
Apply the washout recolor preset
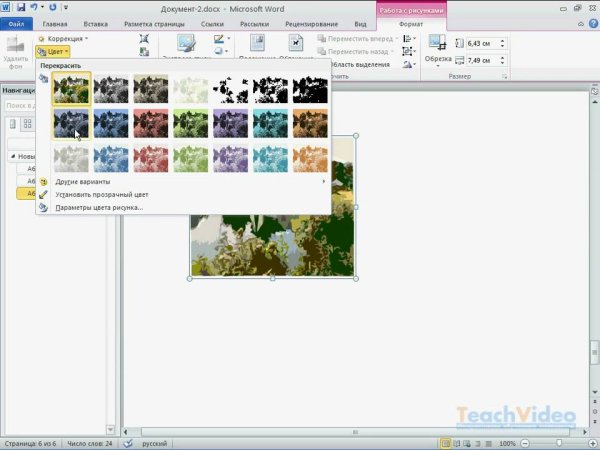point(190,90)
